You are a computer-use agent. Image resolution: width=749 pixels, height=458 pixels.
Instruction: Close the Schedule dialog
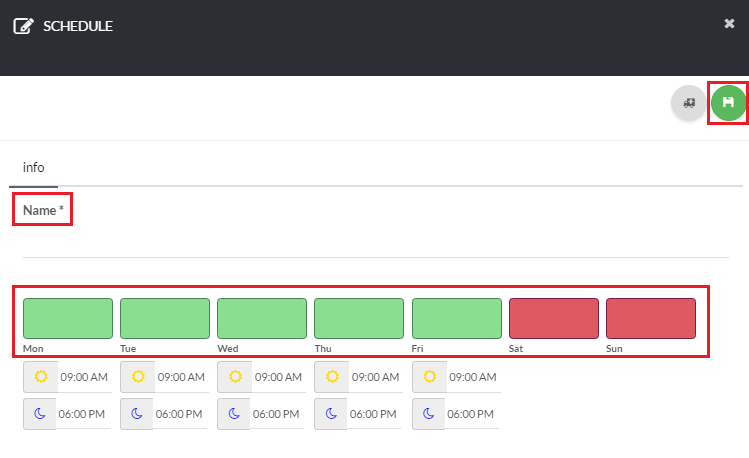pyautogui.click(x=729, y=24)
